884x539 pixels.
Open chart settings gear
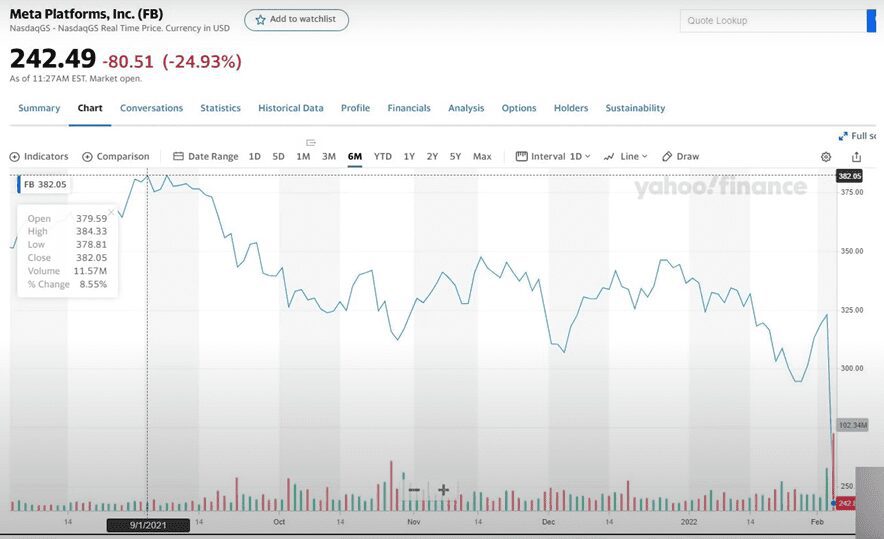pyautogui.click(x=826, y=157)
